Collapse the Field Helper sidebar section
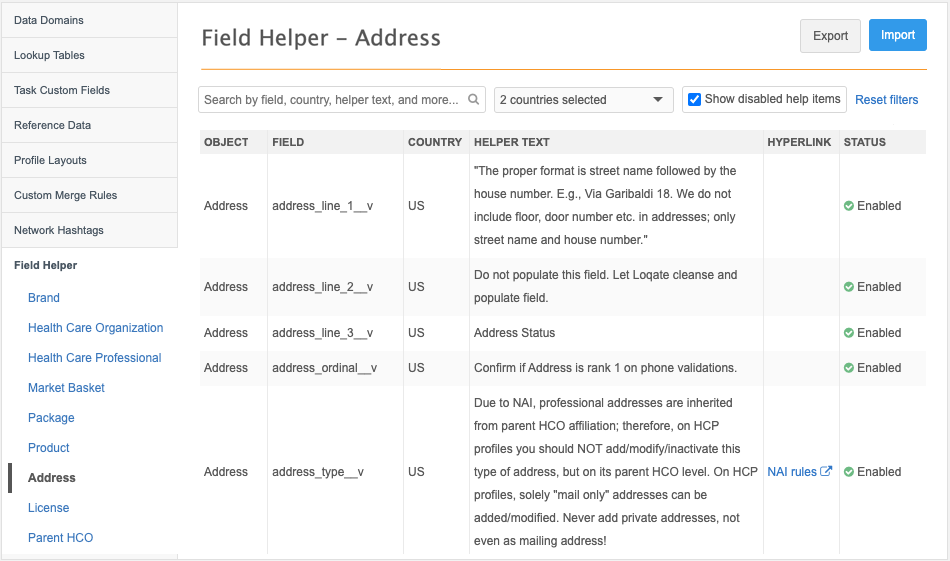950x561 pixels. click(x=45, y=265)
